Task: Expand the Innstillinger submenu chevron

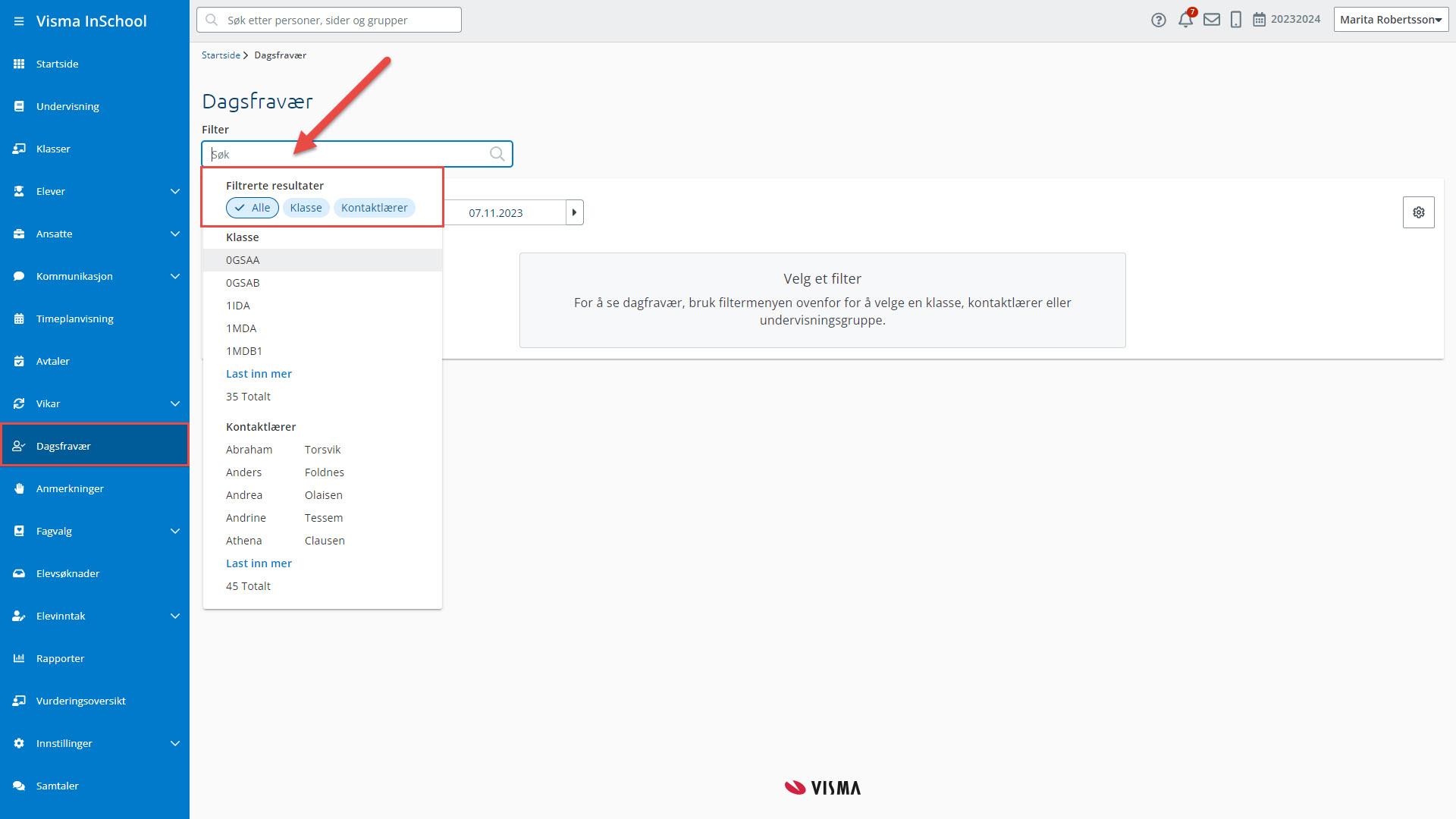Action: tap(175, 743)
